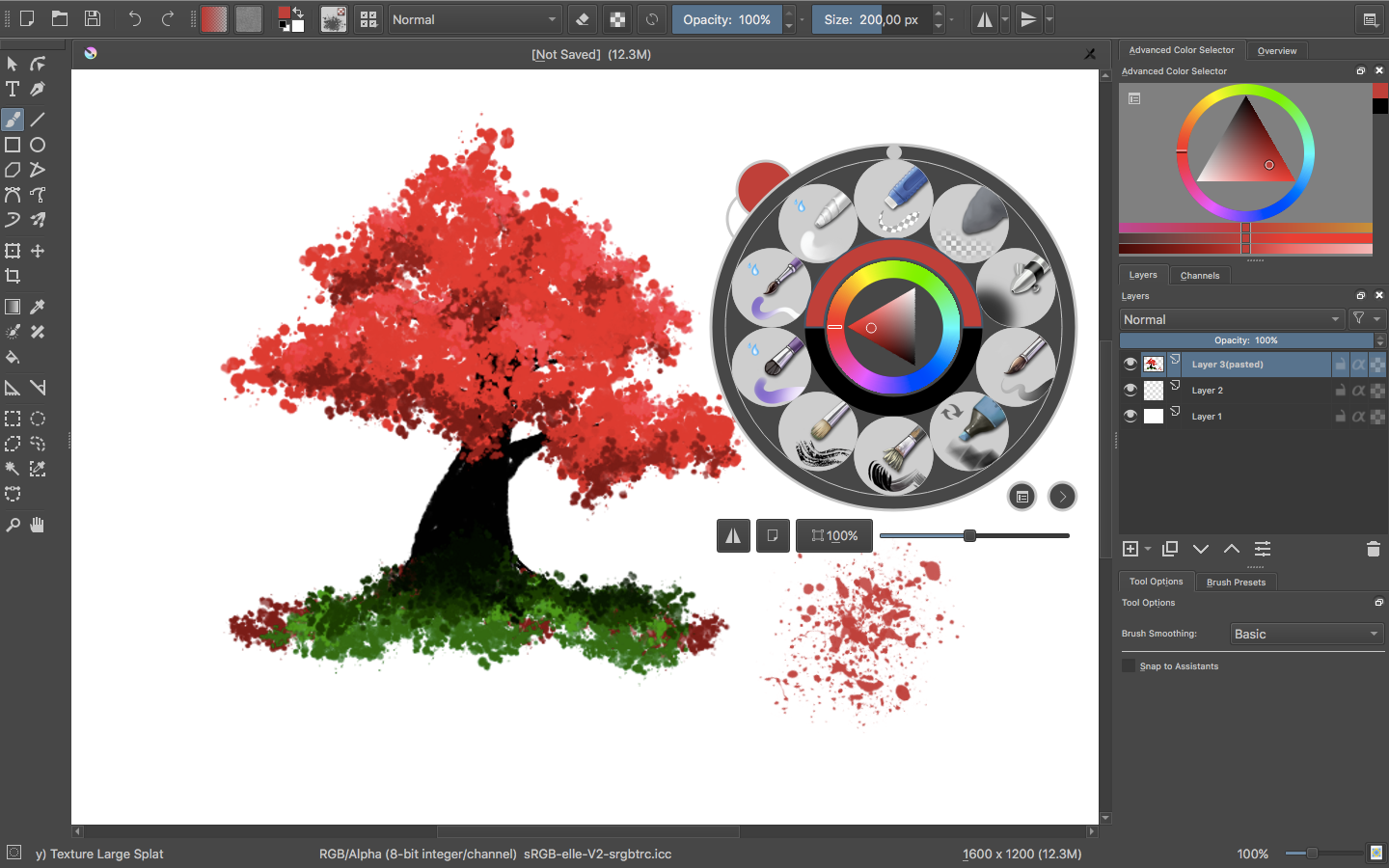1389x868 pixels.
Task: Open the Brush Smoothing Basic dropdown
Action: point(1307,634)
